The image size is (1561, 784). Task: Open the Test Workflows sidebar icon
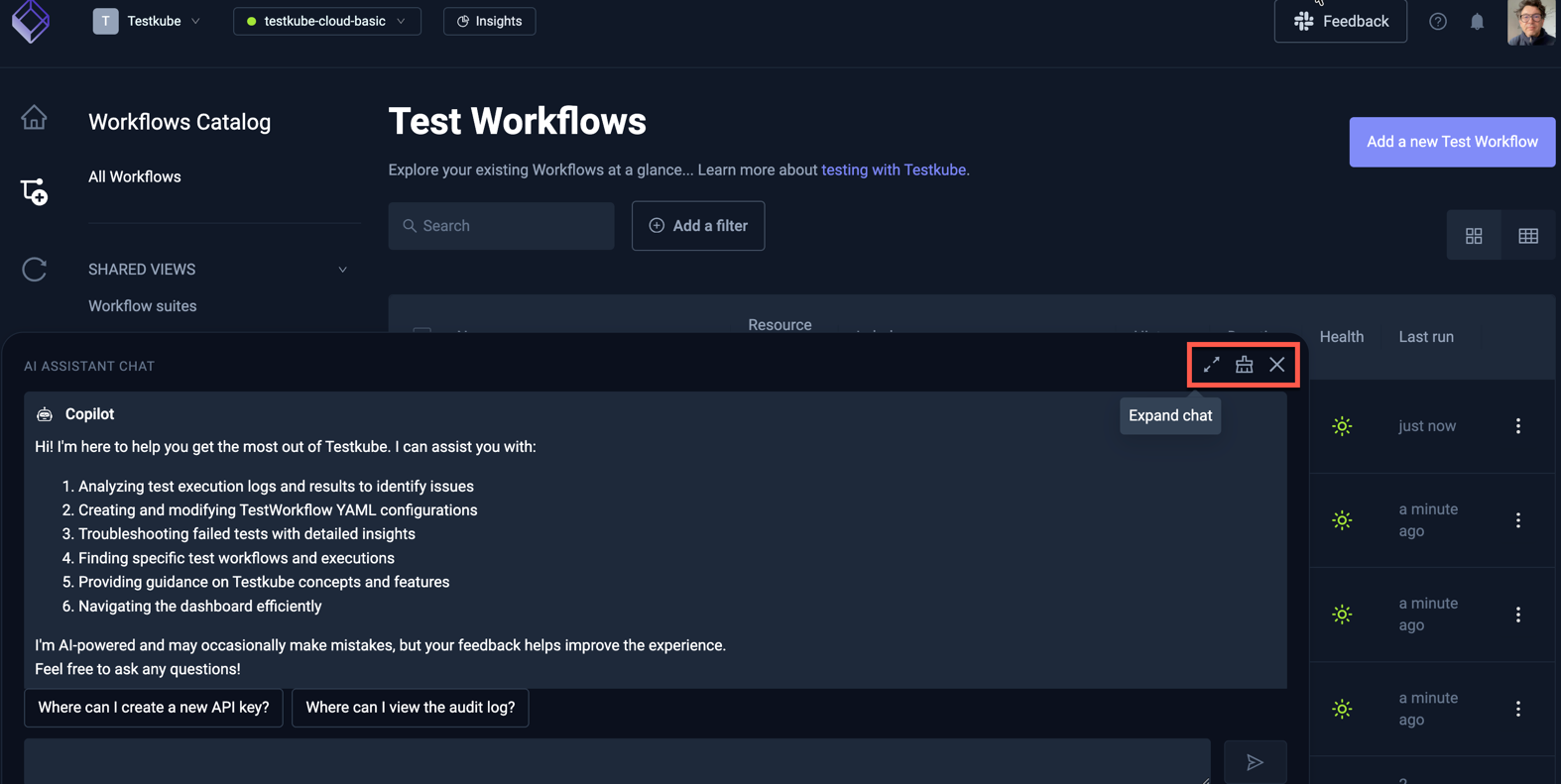point(34,191)
